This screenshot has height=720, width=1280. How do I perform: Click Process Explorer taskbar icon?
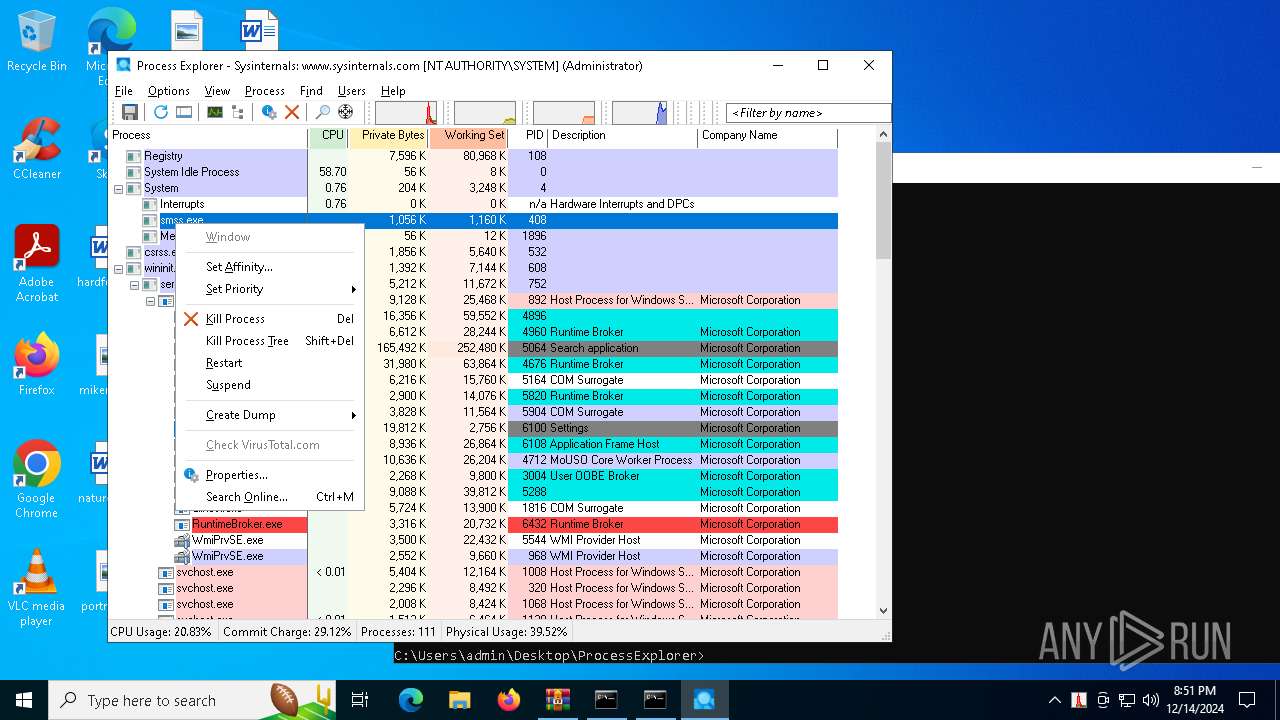(x=704, y=700)
